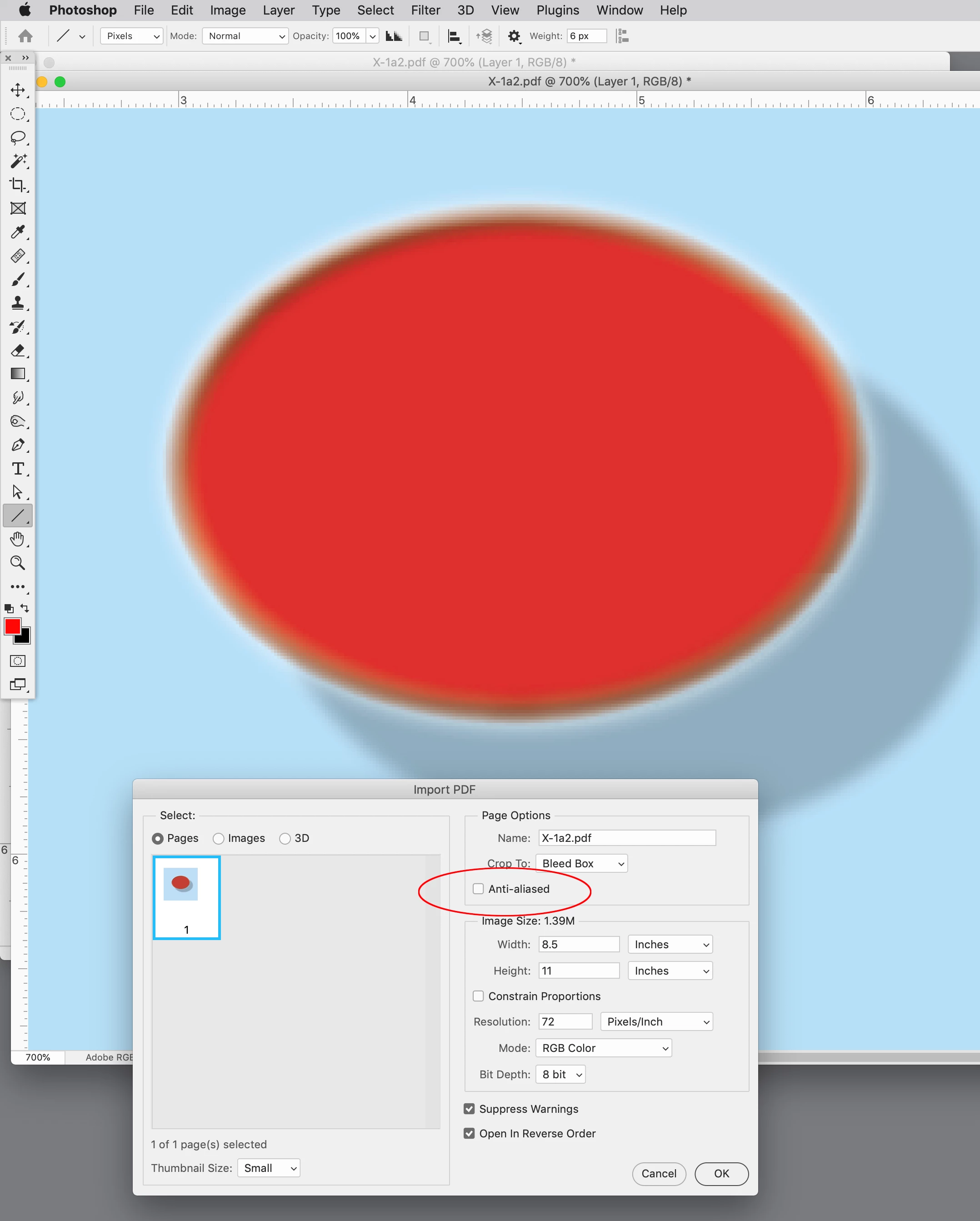Select the Move tool
This screenshot has height=1221, width=980.
pos(18,90)
